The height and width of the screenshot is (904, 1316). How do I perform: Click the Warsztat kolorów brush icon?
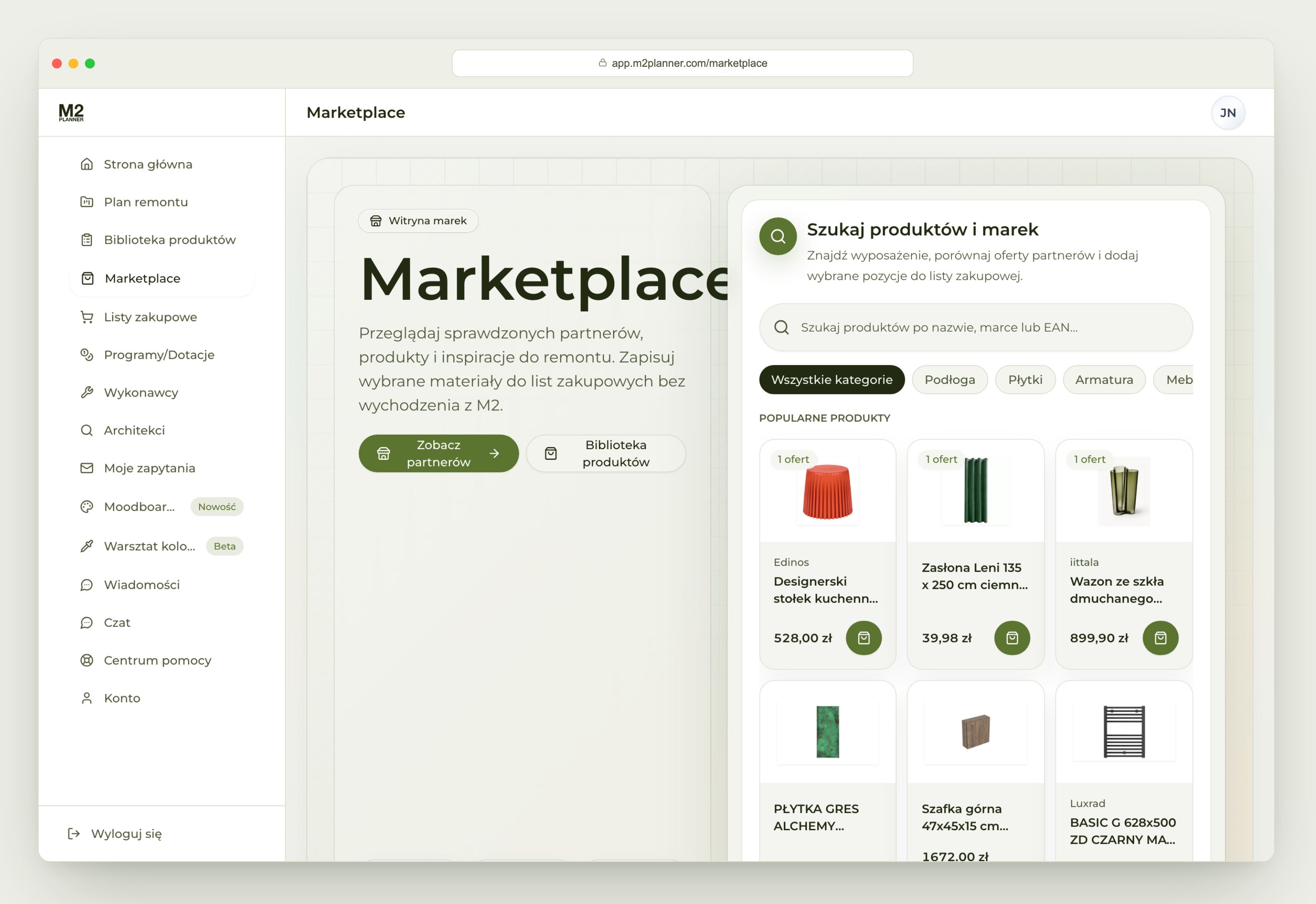tap(87, 546)
